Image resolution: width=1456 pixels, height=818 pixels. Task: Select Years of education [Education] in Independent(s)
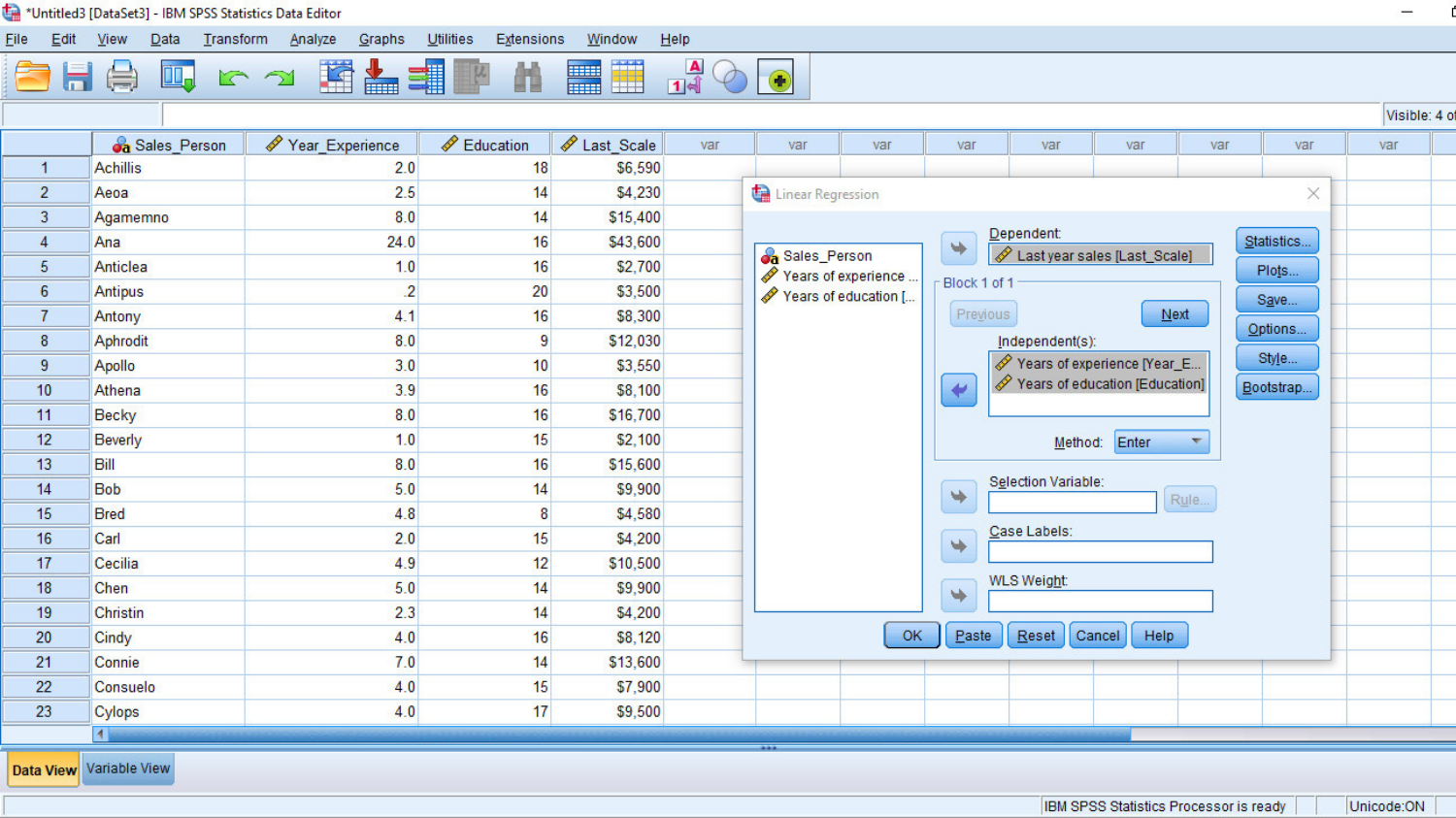(x=1100, y=384)
